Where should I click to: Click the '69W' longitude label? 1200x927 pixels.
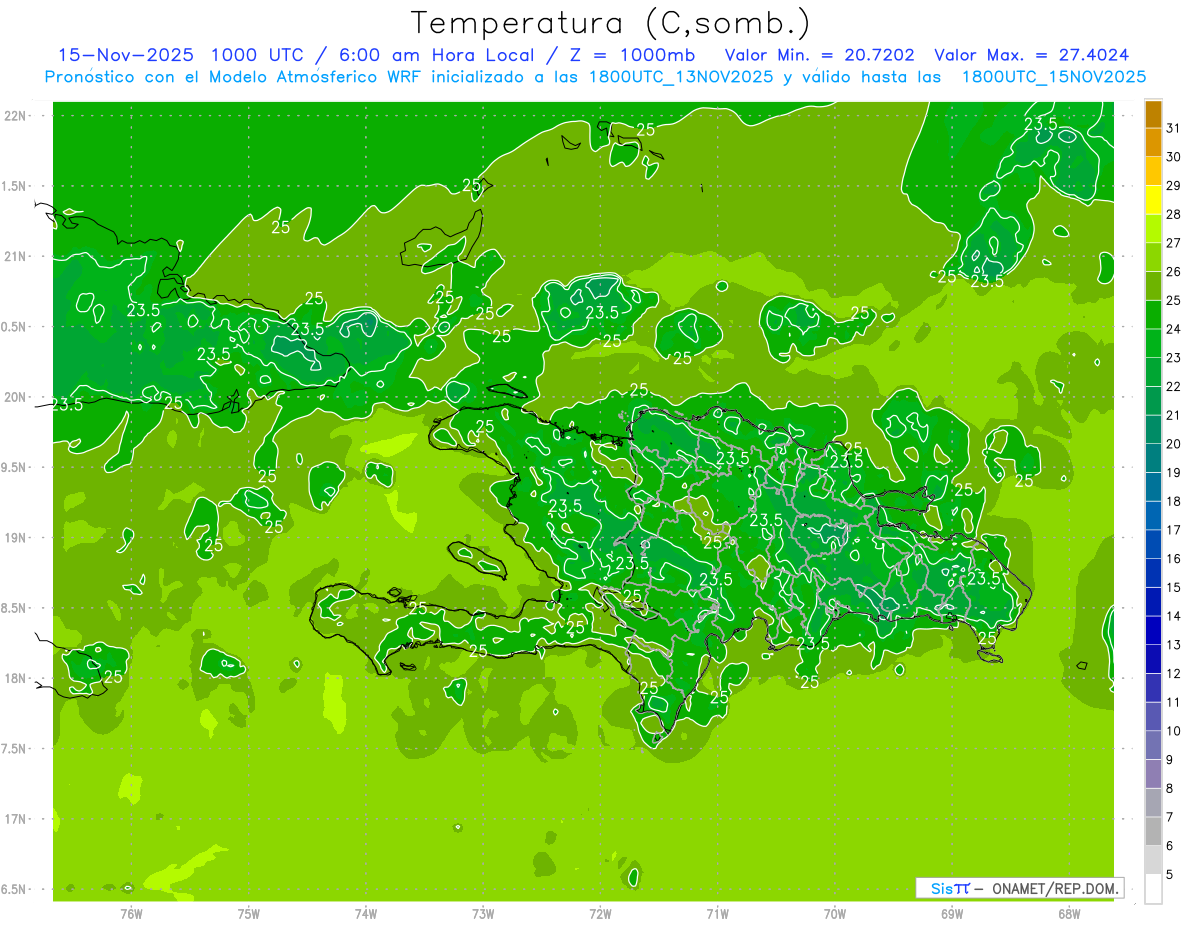pos(952,914)
